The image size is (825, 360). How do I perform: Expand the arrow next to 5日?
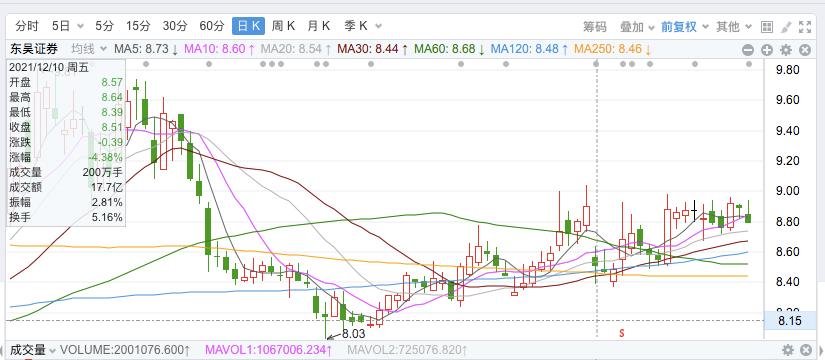point(81,26)
